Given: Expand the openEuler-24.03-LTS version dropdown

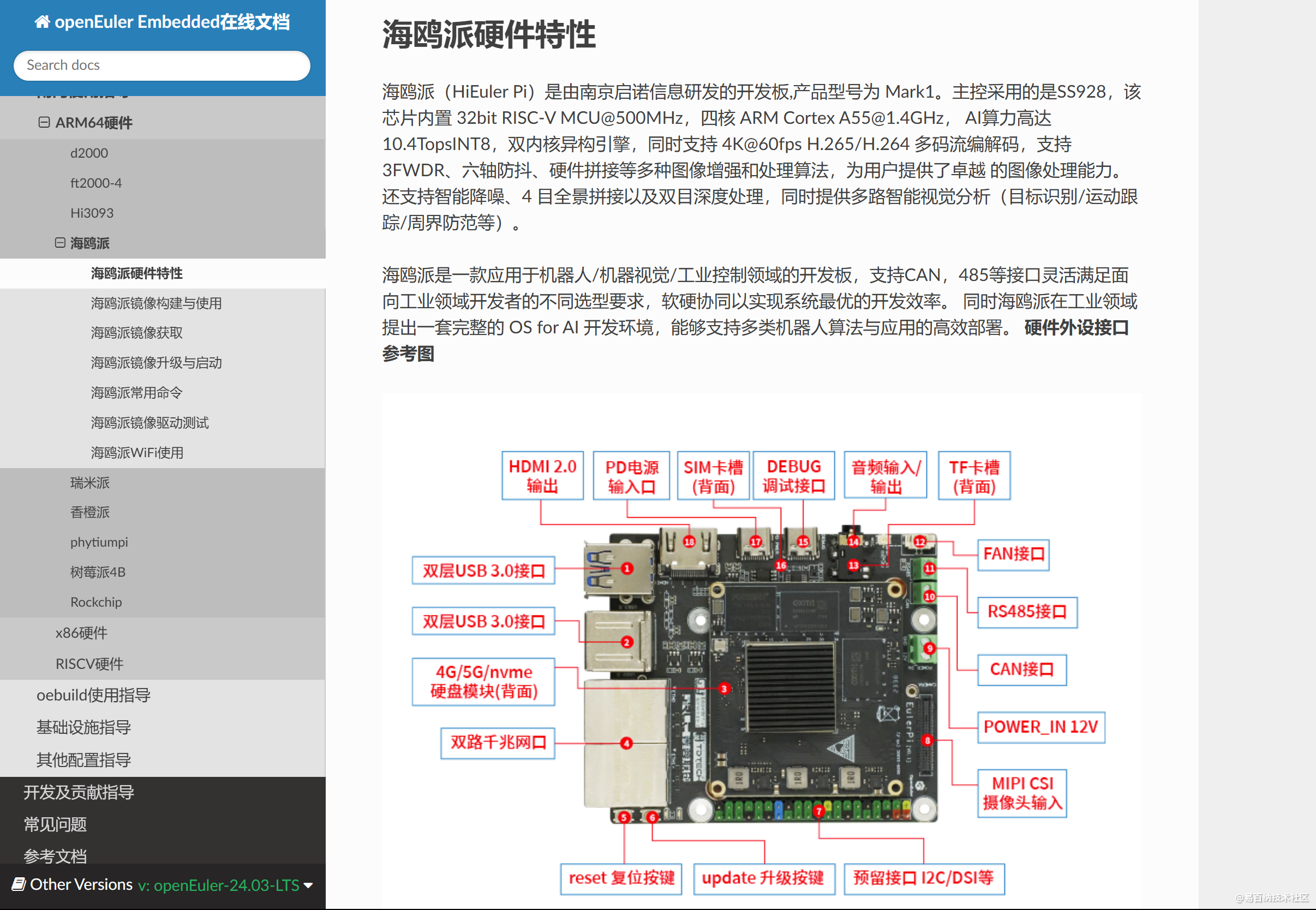Looking at the screenshot, I should 225,885.
